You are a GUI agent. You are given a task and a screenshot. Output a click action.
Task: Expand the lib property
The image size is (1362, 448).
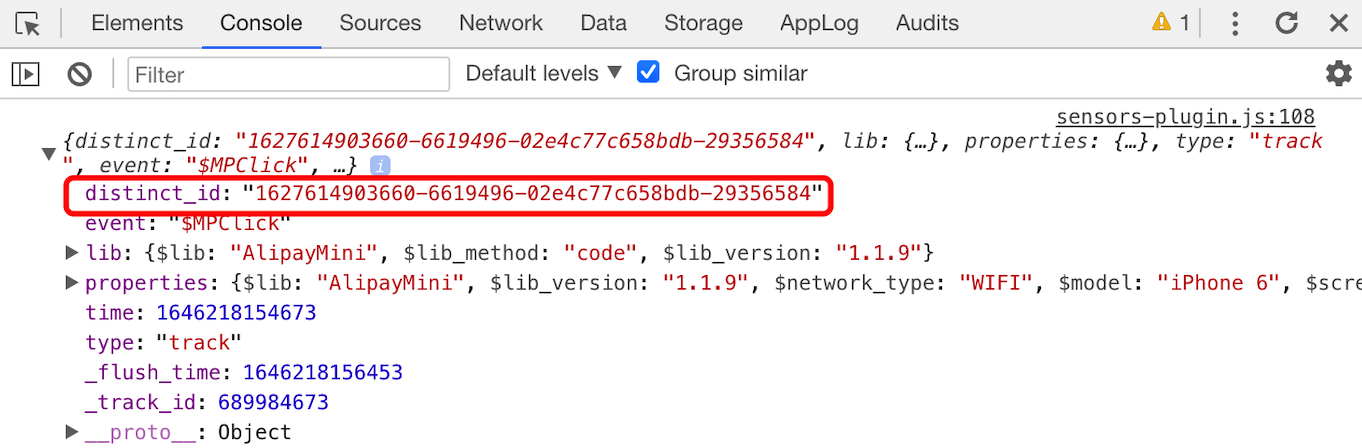click(71, 252)
